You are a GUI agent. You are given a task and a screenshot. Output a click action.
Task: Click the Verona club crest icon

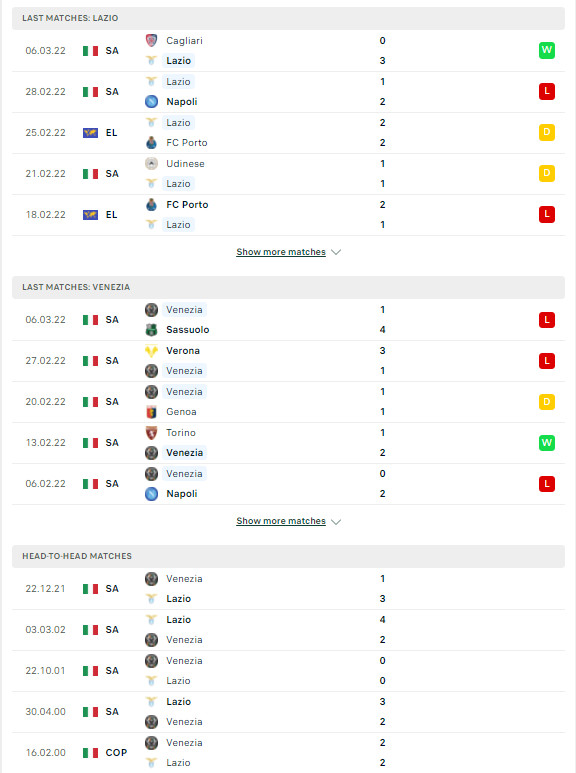[151, 351]
